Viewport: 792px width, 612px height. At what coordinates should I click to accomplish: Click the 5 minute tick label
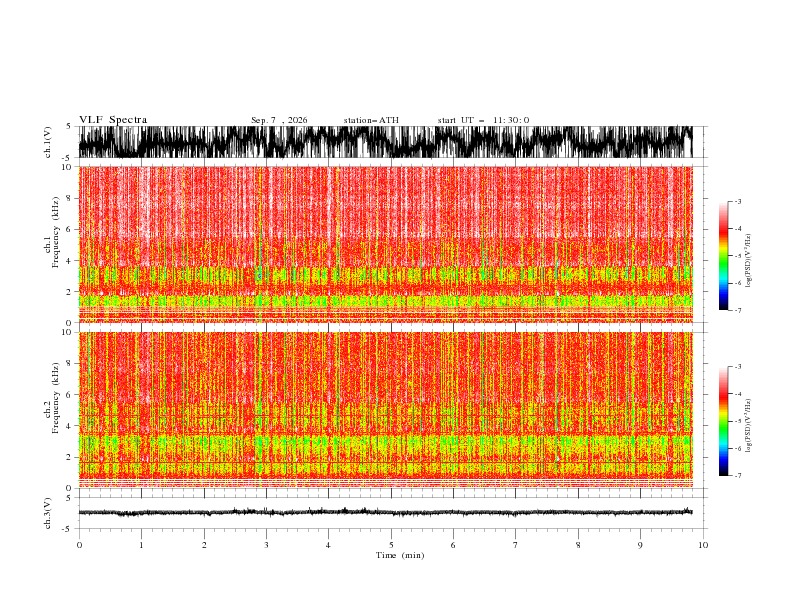point(391,545)
